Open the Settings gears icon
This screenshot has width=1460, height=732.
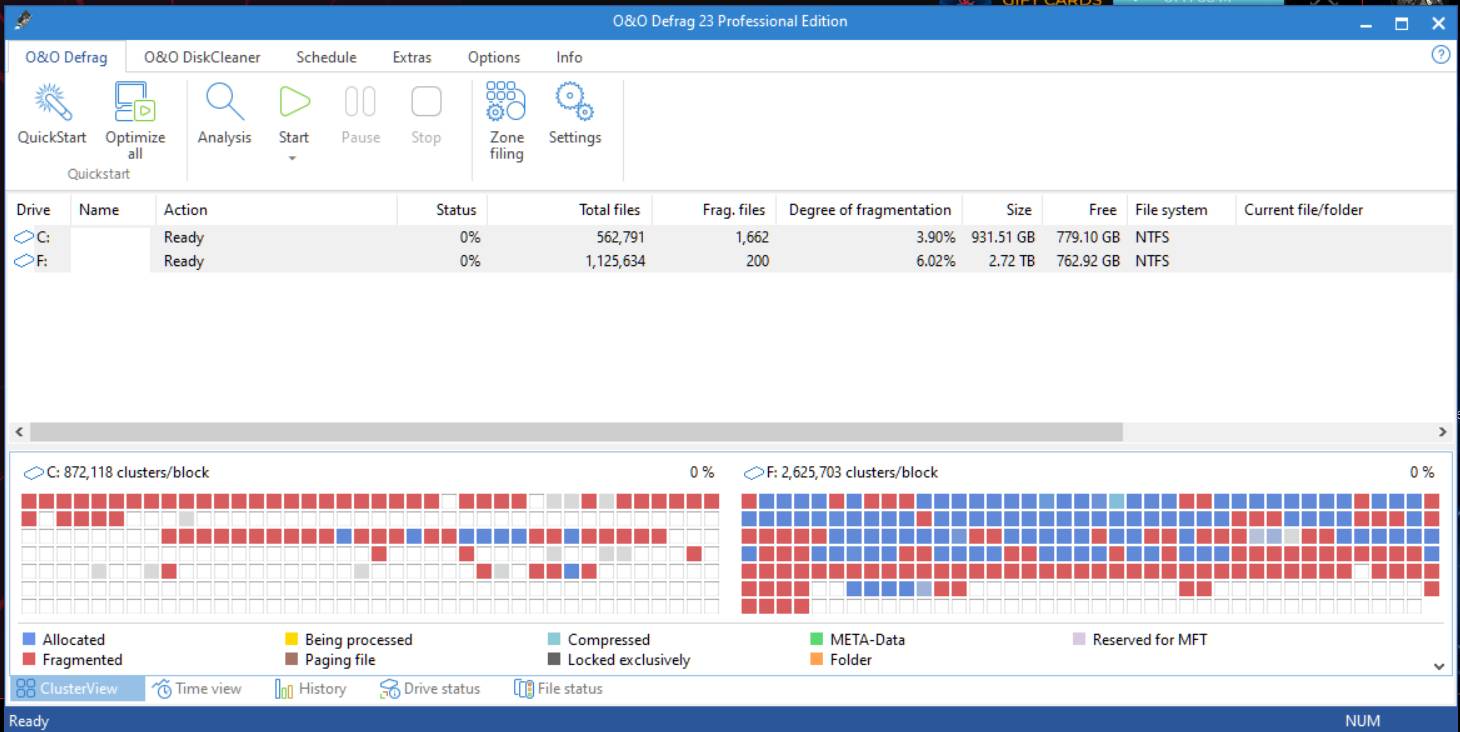[574, 102]
